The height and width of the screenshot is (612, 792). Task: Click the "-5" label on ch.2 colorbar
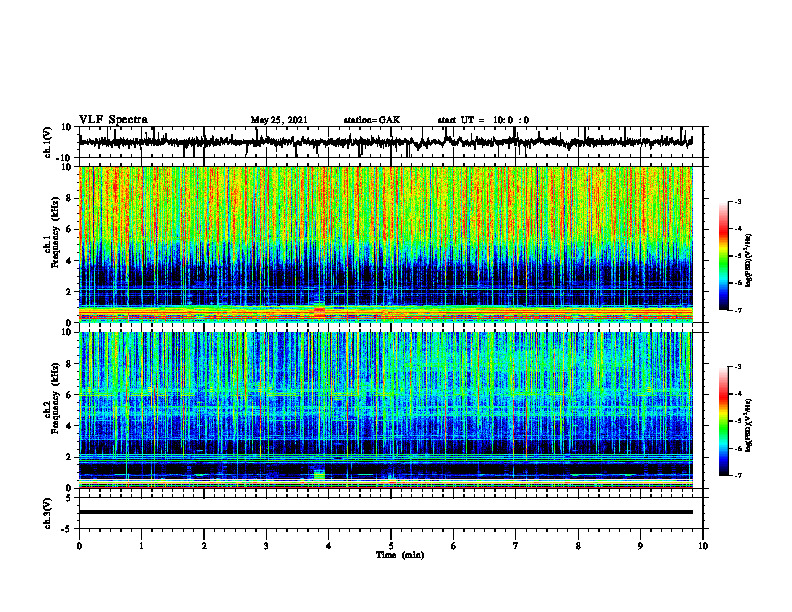pyautogui.click(x=738, y=421)
